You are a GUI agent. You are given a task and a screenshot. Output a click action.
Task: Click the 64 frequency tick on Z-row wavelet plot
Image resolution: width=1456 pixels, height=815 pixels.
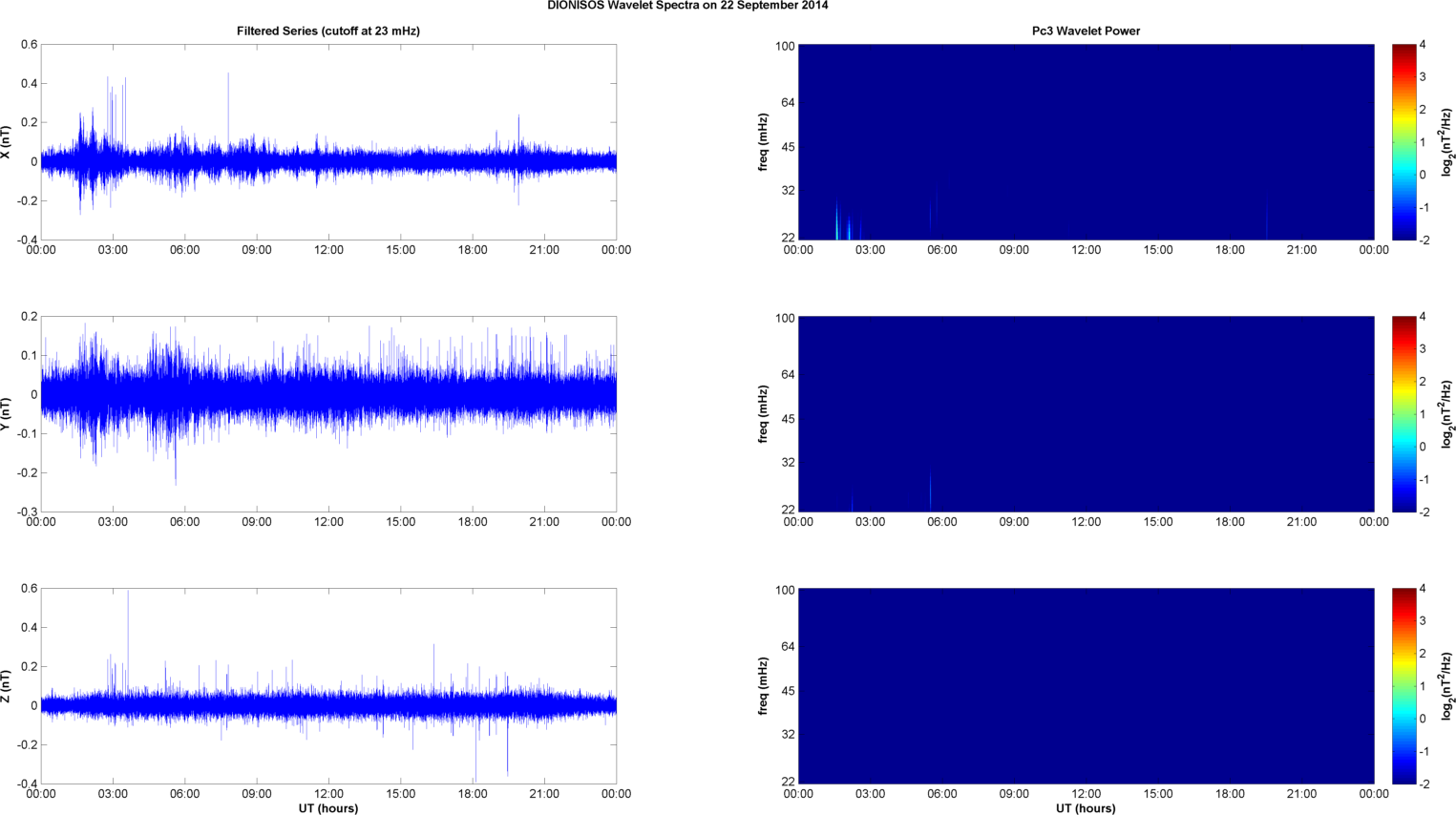tap(788, 647)
